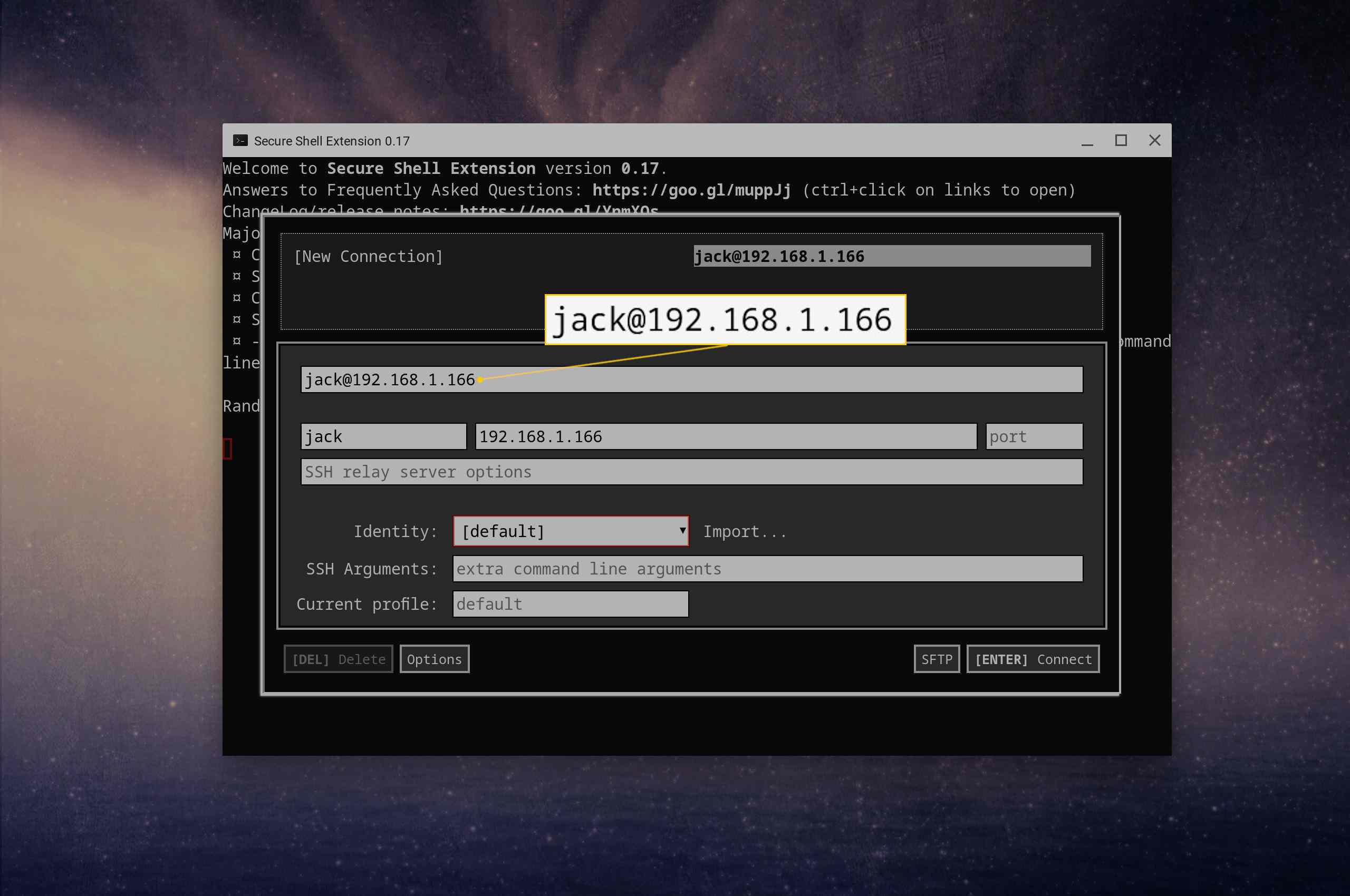Click the username field containing jack
The height and width of the screenshot is (896, 1350).
(384, 436)
